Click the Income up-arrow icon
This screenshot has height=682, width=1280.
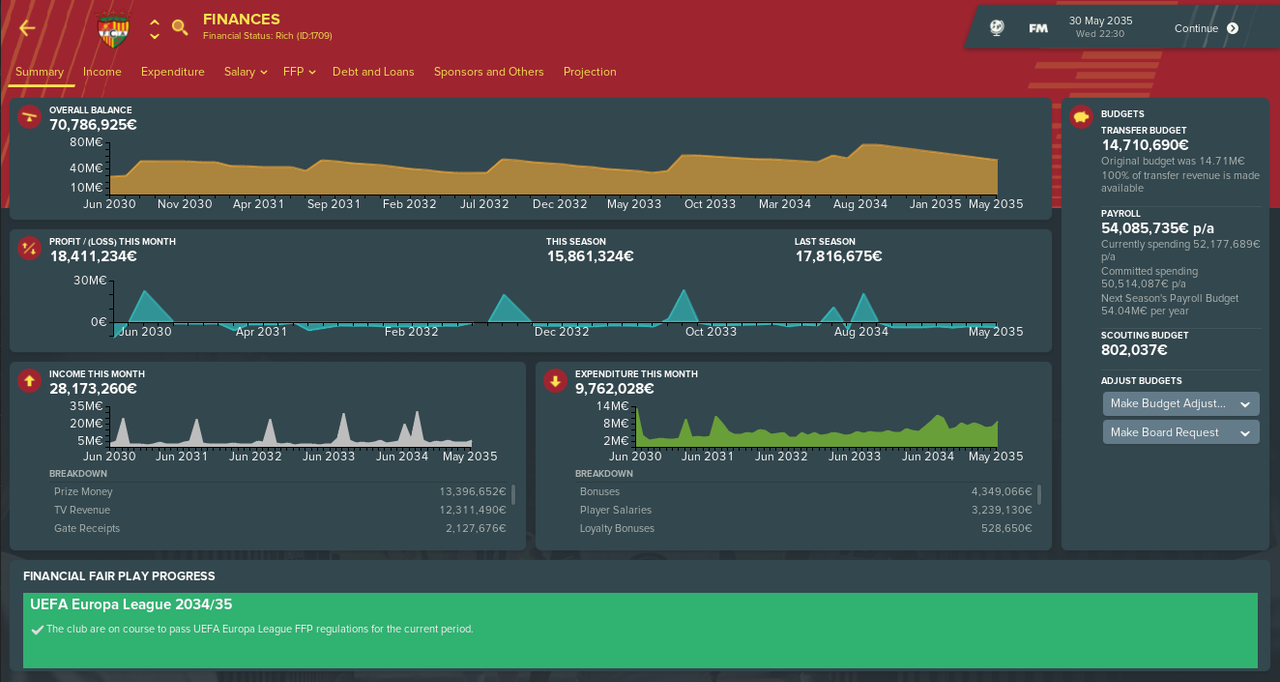click(29, 380)
